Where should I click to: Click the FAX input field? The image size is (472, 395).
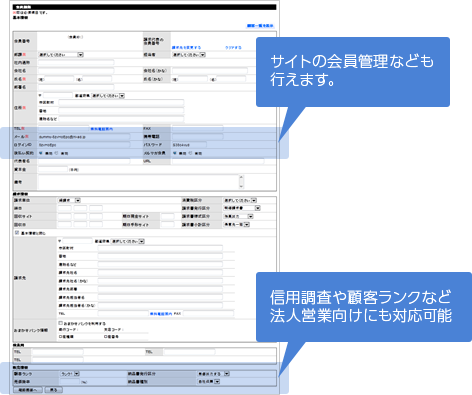[198, 128]
